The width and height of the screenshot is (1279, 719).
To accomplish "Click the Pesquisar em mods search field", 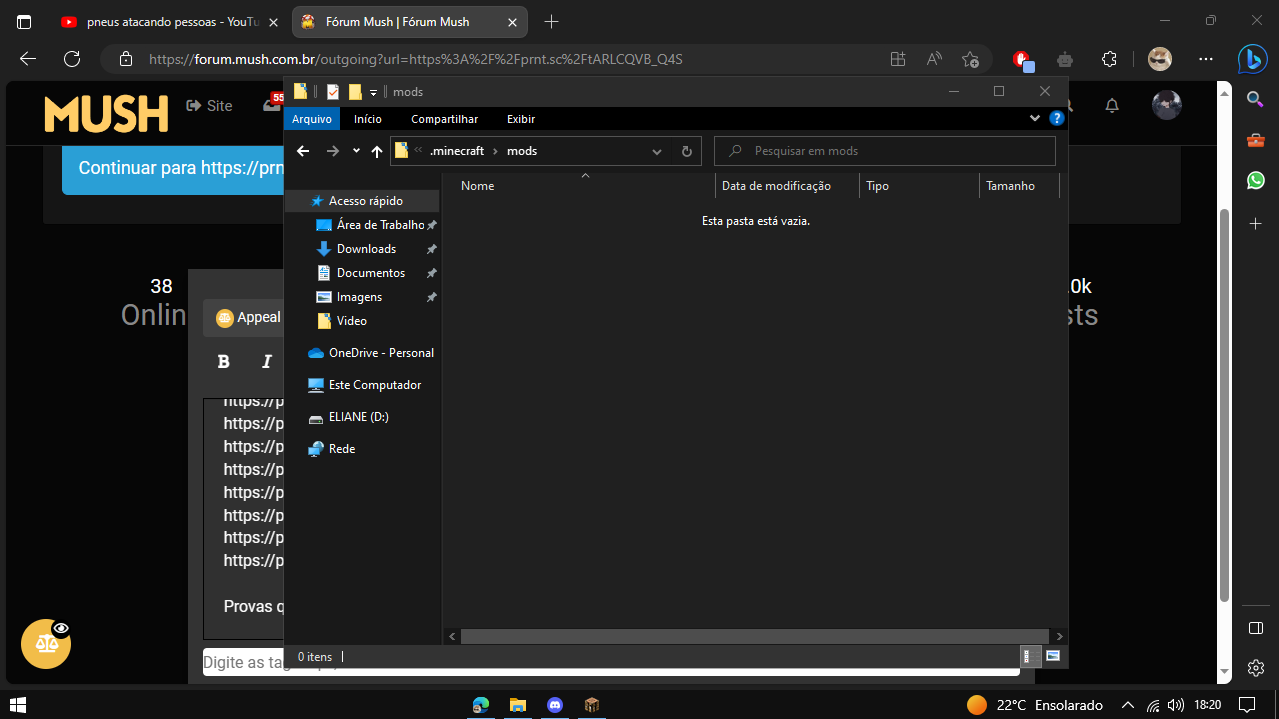I will 885,151.
